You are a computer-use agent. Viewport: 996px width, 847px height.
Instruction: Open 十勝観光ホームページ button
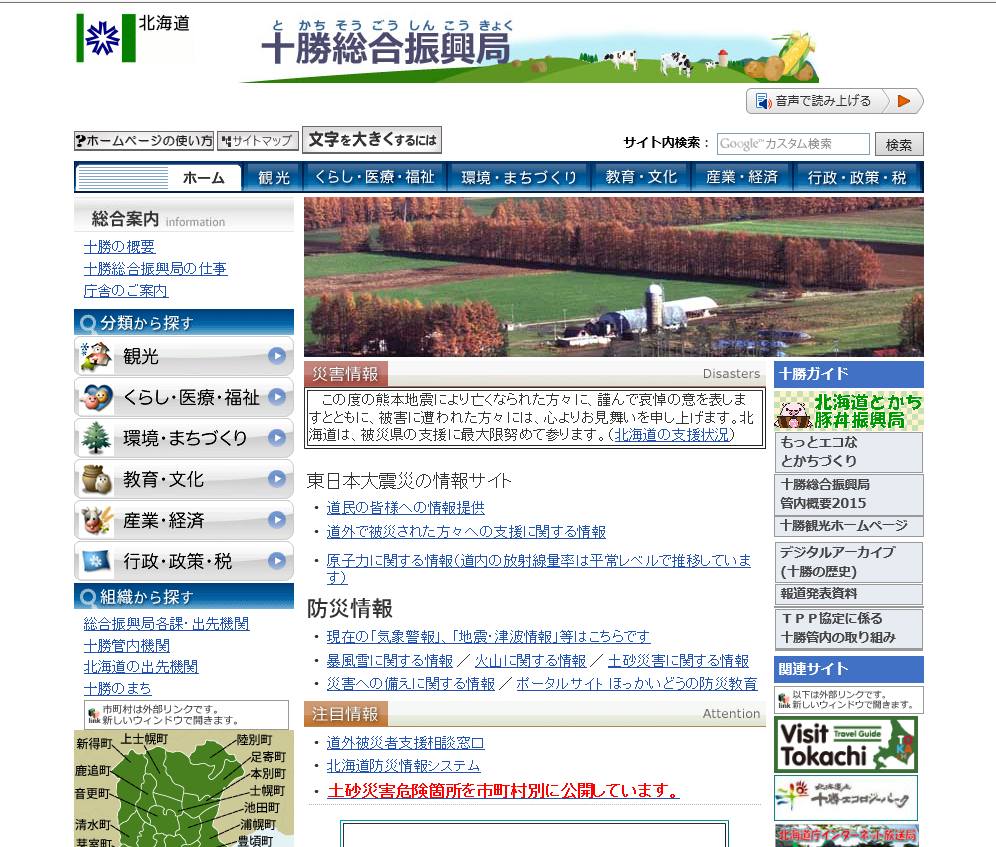point(849,526)
